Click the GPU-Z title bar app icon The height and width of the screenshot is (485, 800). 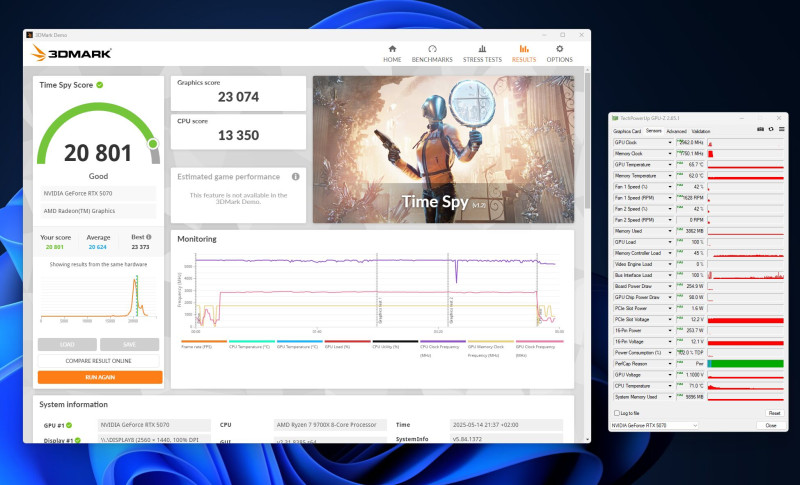click(615, 118)
